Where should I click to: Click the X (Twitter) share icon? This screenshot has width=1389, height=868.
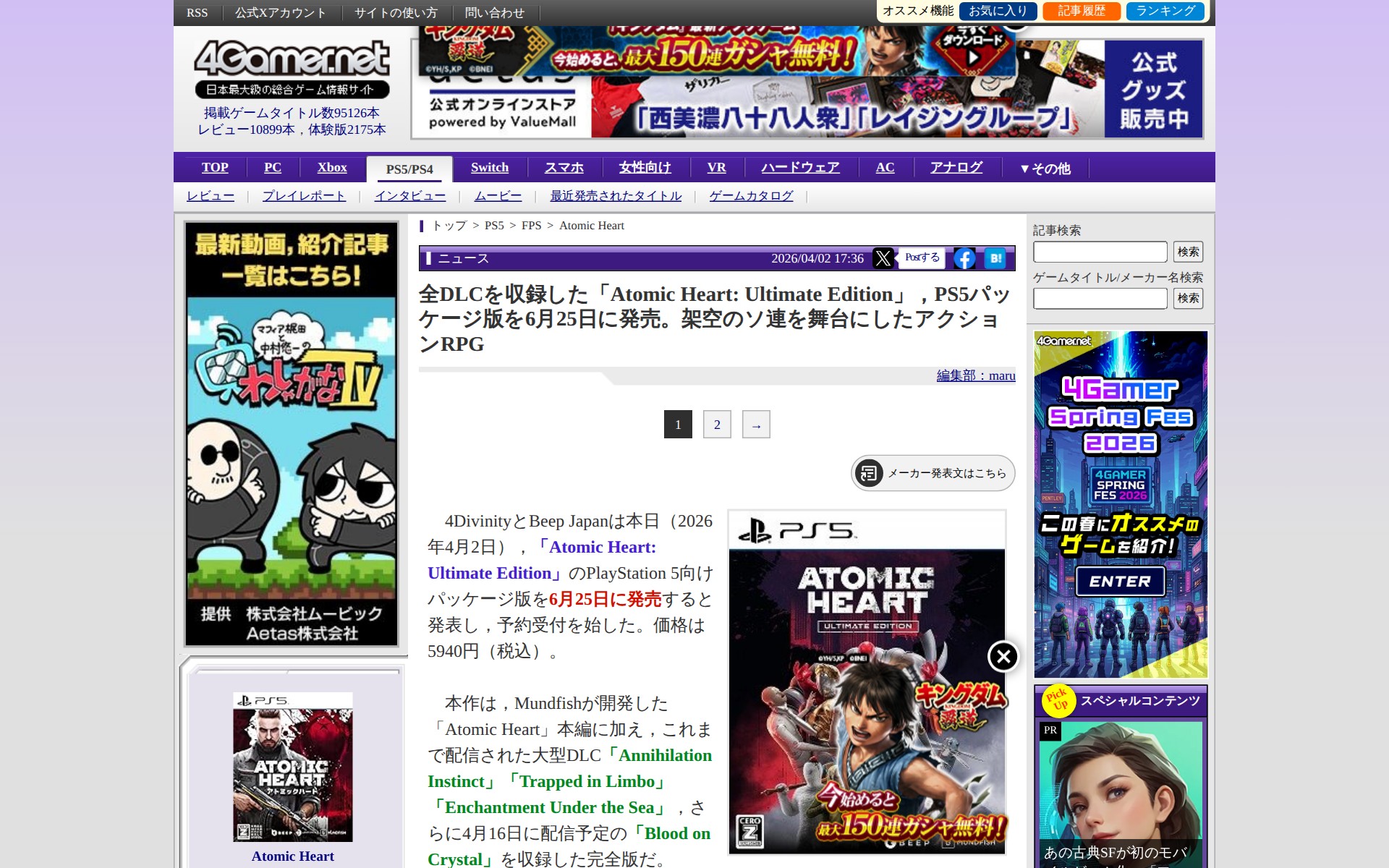[883, 258]
